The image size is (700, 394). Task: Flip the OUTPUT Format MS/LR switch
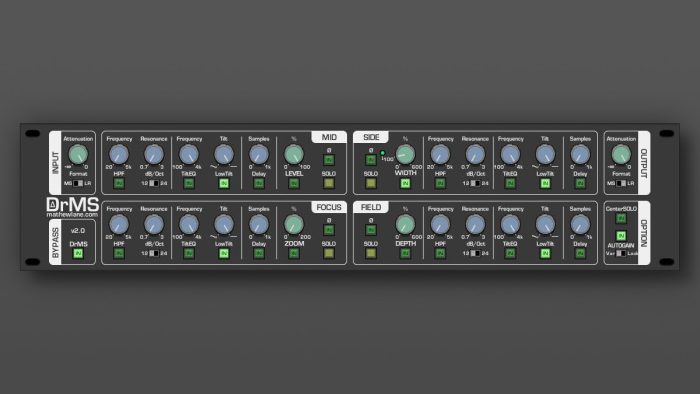tap(621, 183)
